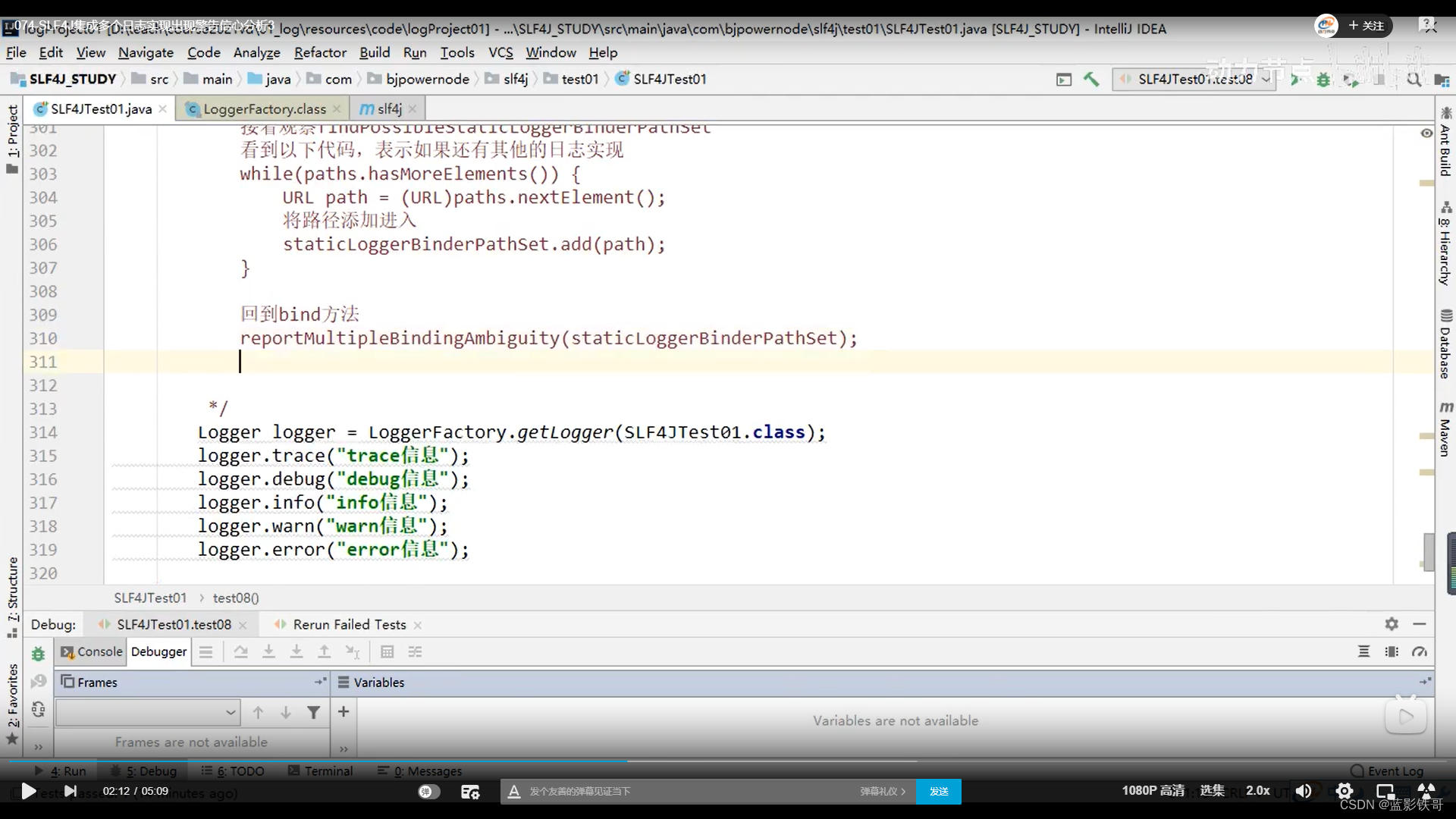Viewport: 1456px width, 819px height.
Task: Click the Step Into icon
Action: coord(268,651)
